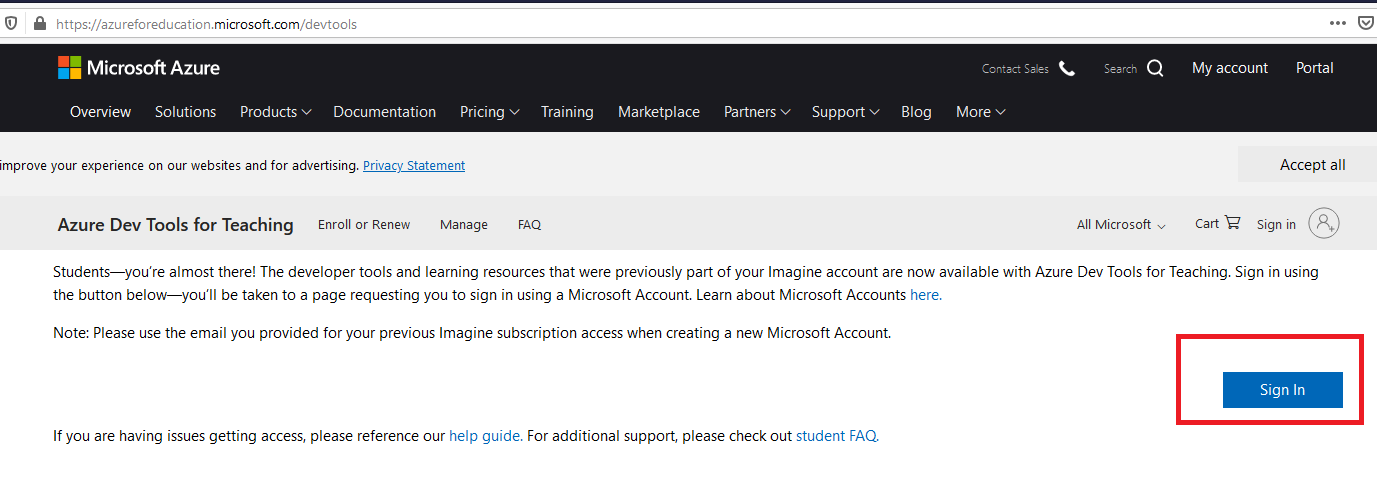Open the All Microsoft dropdown
This screenshot has height=501, width=1377.
pyautogui.click(x=1121, y=225)
